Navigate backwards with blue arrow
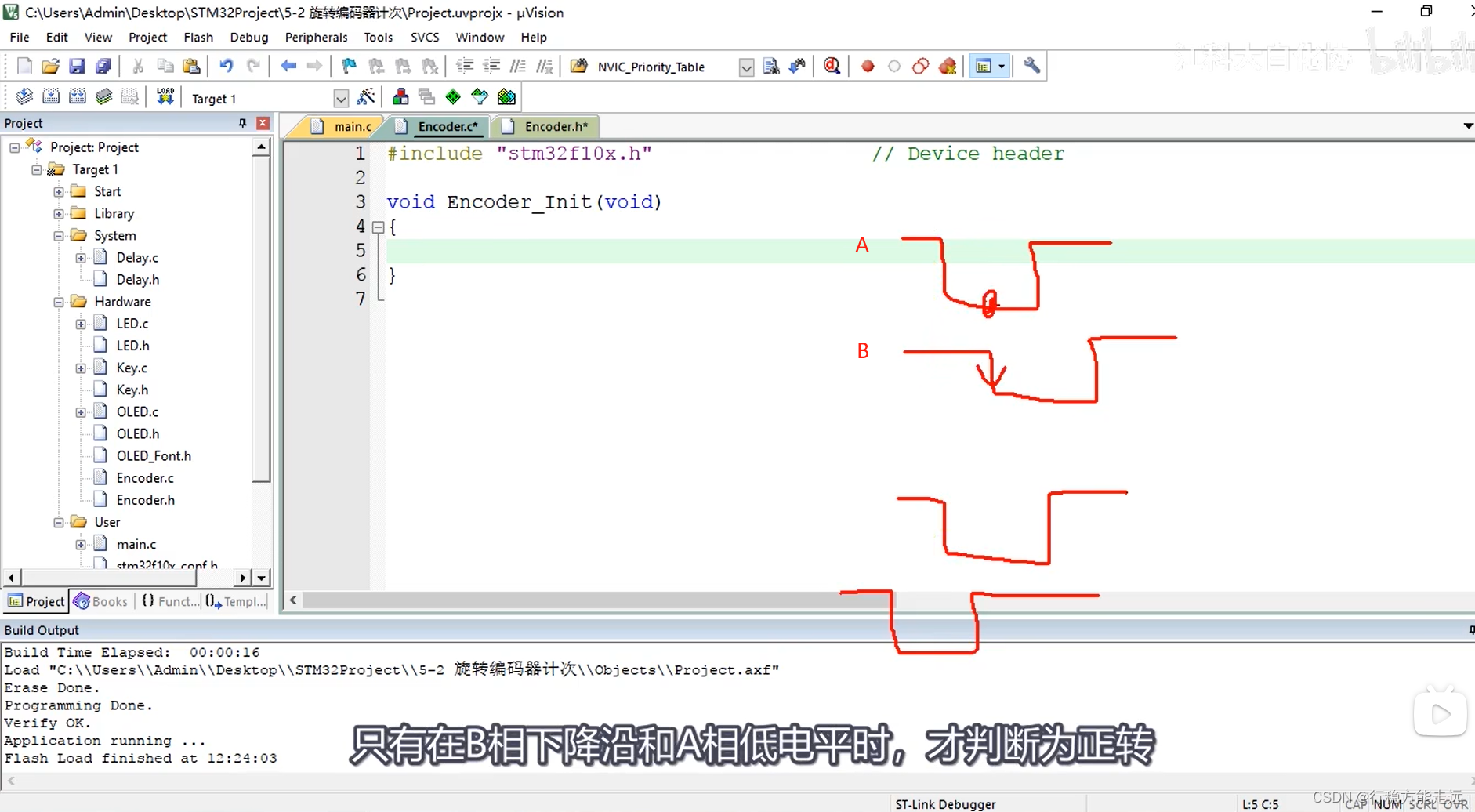The width and height of the screenshot is (1475, 812). [x=288, y=66]
